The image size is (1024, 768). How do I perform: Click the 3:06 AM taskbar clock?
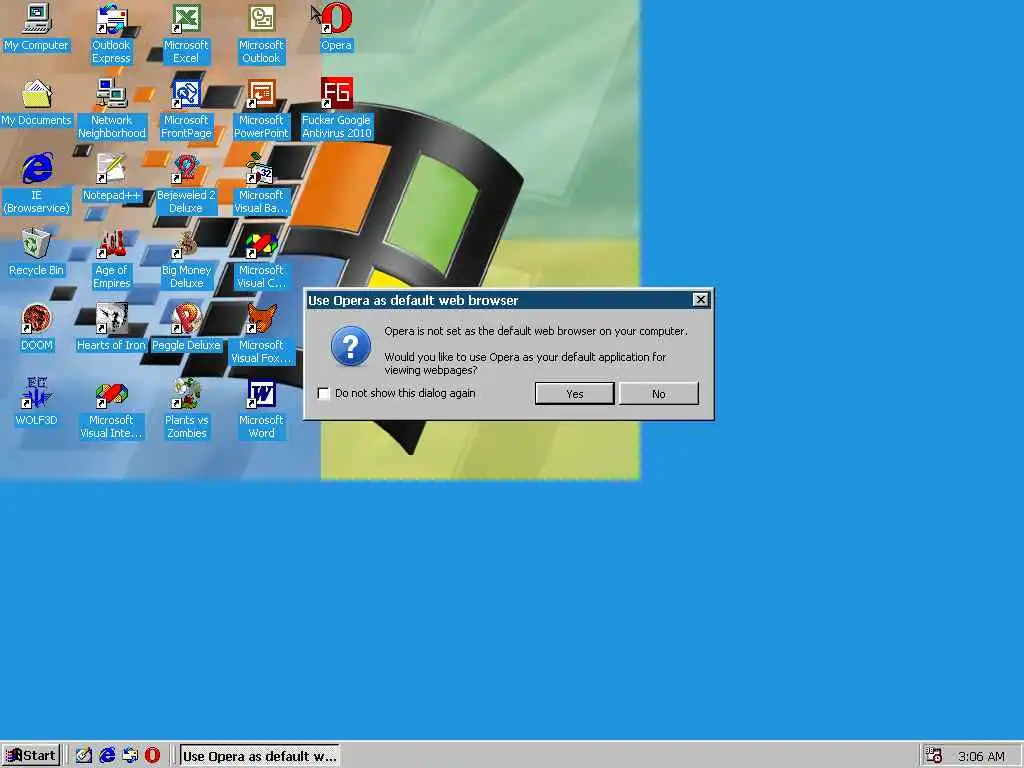[981, 756]
